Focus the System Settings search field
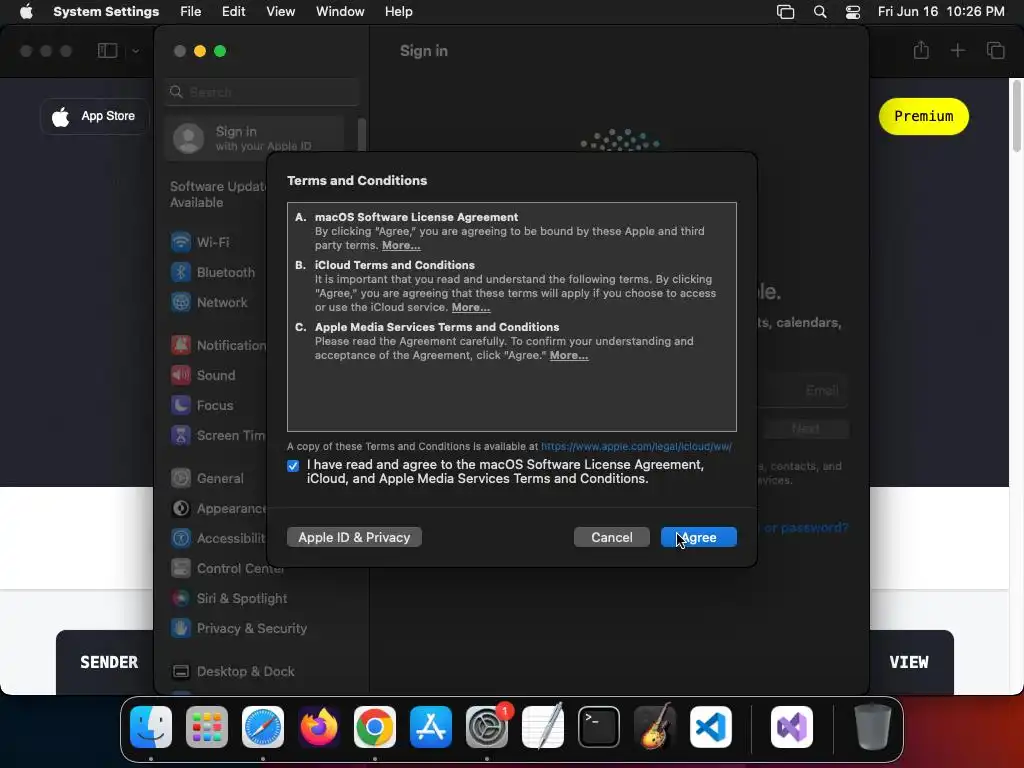Image resolution: width=1024 pixels, height=768 pixels. point(262,92)
